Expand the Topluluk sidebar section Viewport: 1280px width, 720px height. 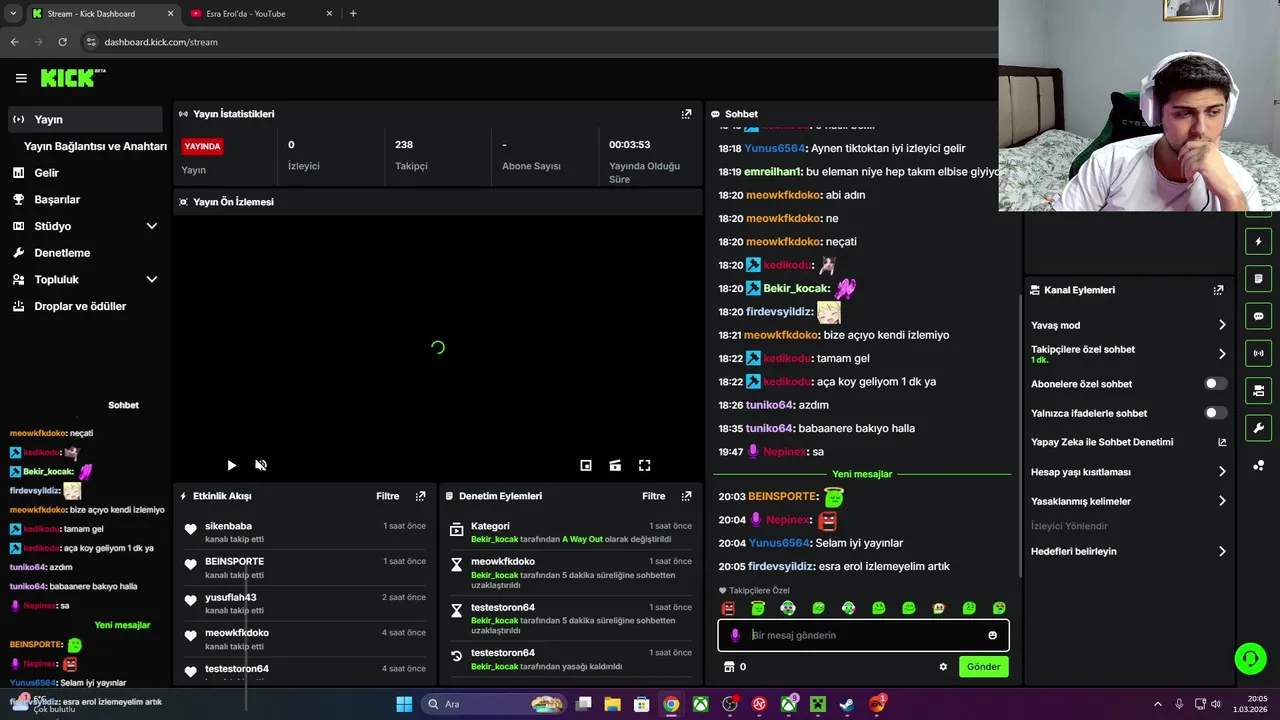(x=152, y=280)
